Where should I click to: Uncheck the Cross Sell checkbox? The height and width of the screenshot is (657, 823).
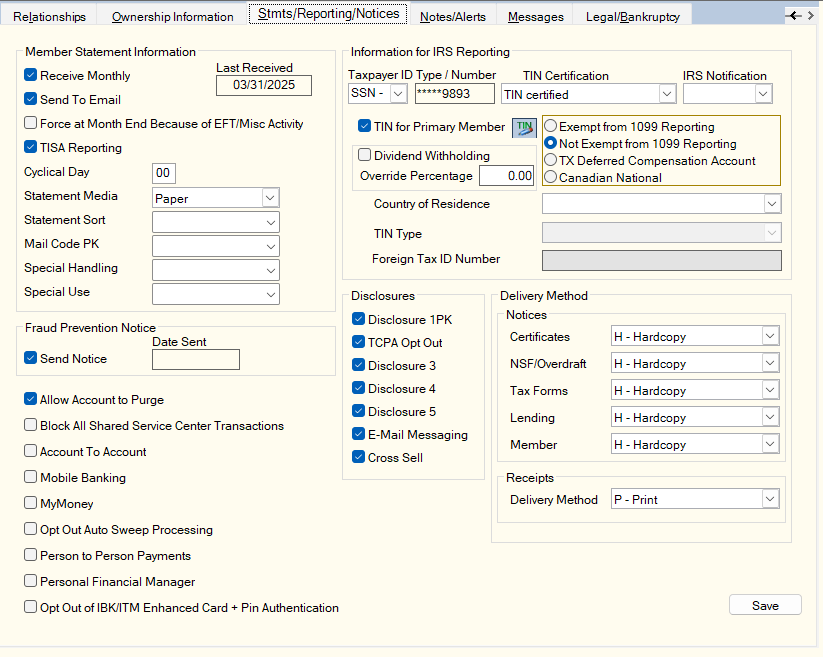[358, 457]
